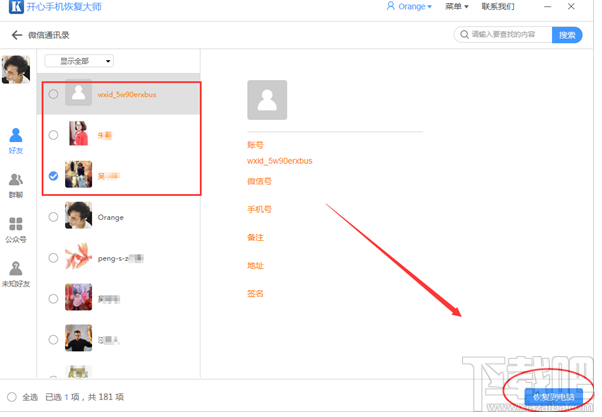This screenshot has width=602, height=417.
Task: Click the Orange account user icon
Action: pos(390,6)
